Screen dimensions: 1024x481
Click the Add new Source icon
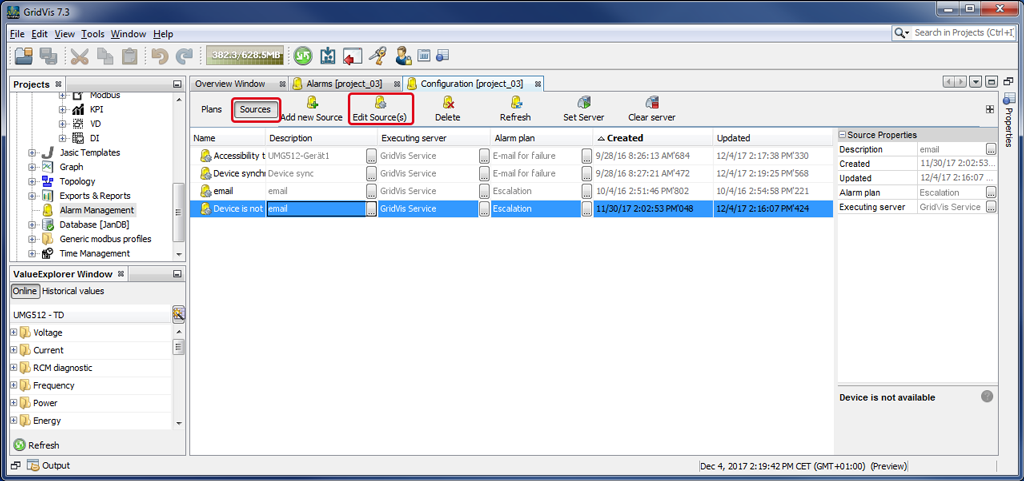pos(312,102)
